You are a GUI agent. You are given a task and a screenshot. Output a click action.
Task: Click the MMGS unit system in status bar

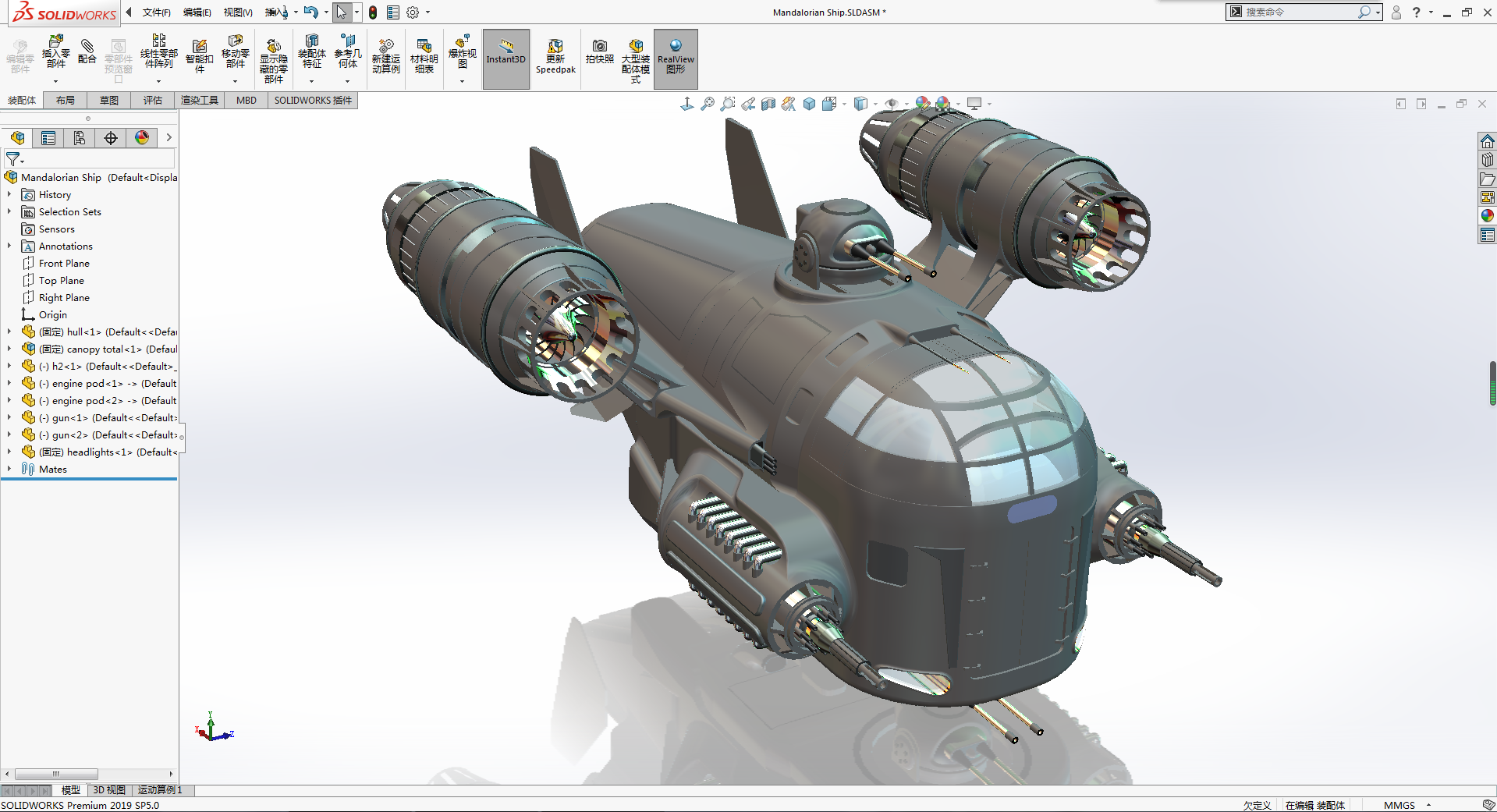[1399, 805]
